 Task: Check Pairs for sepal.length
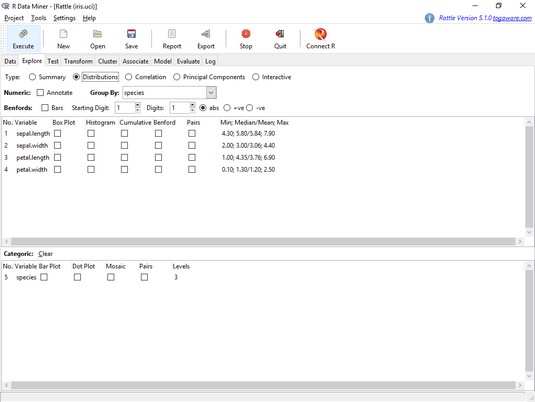[x=192, y=133]
